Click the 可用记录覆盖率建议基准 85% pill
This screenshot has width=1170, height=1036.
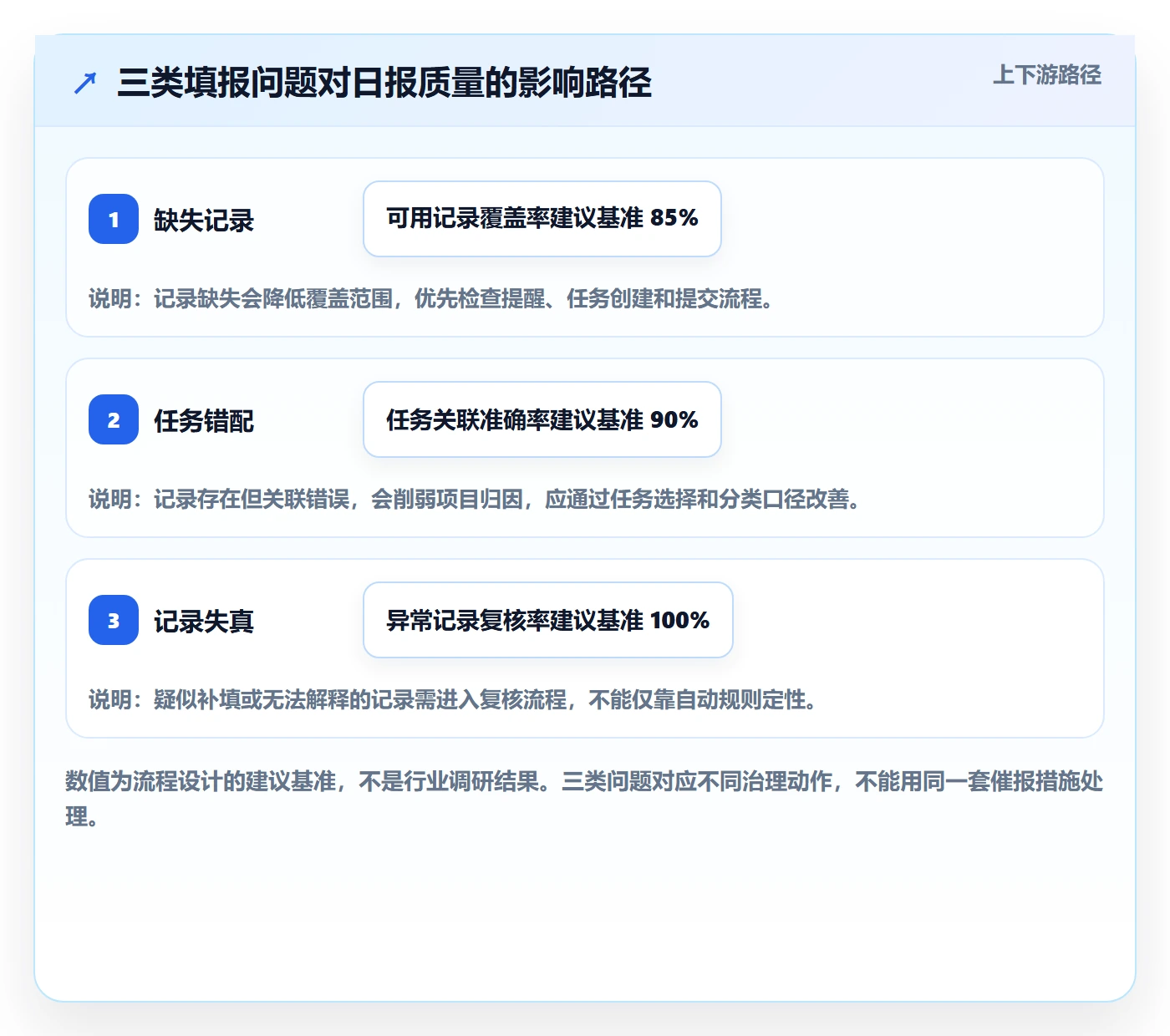[542, 219]
